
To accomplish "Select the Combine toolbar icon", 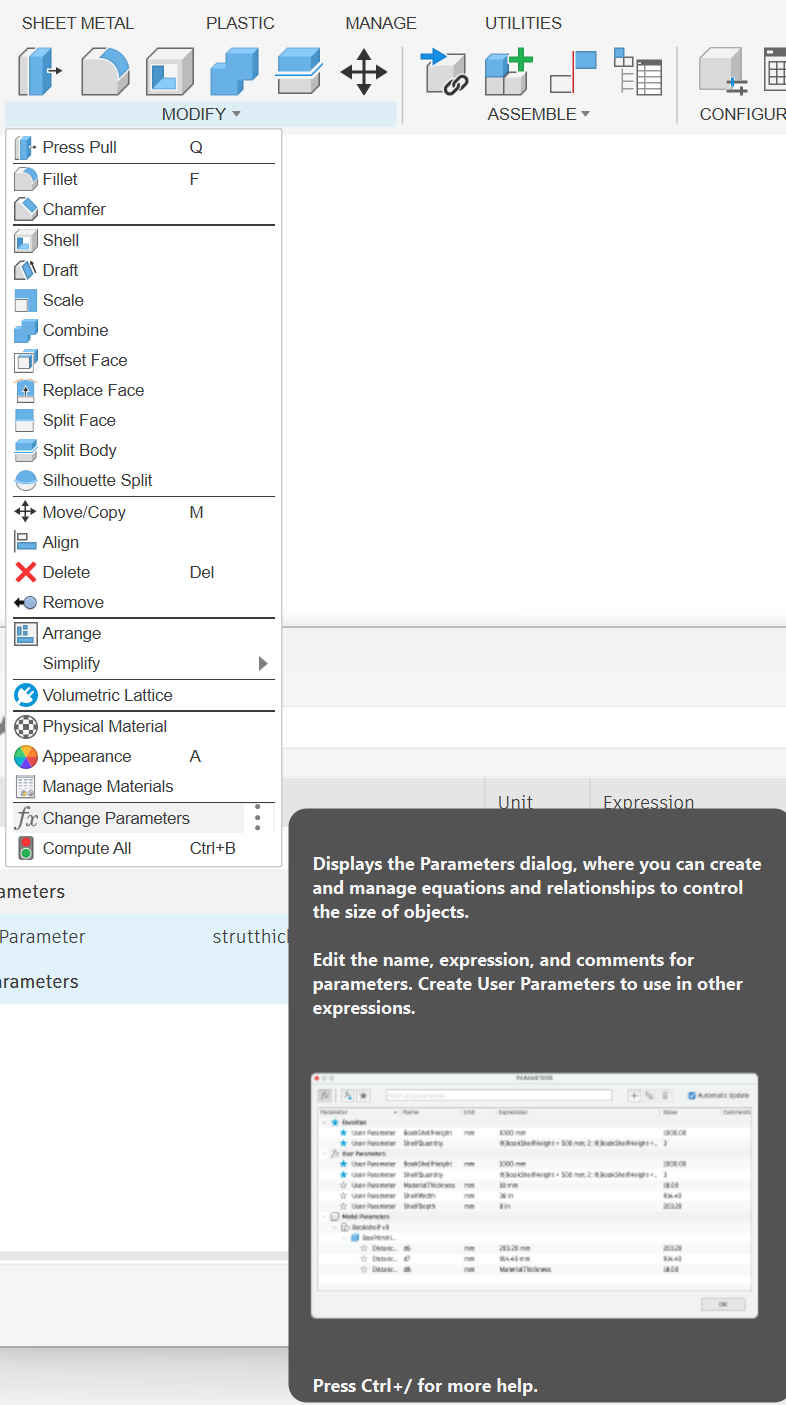I will pyautogui.click(x=234, y=72).
